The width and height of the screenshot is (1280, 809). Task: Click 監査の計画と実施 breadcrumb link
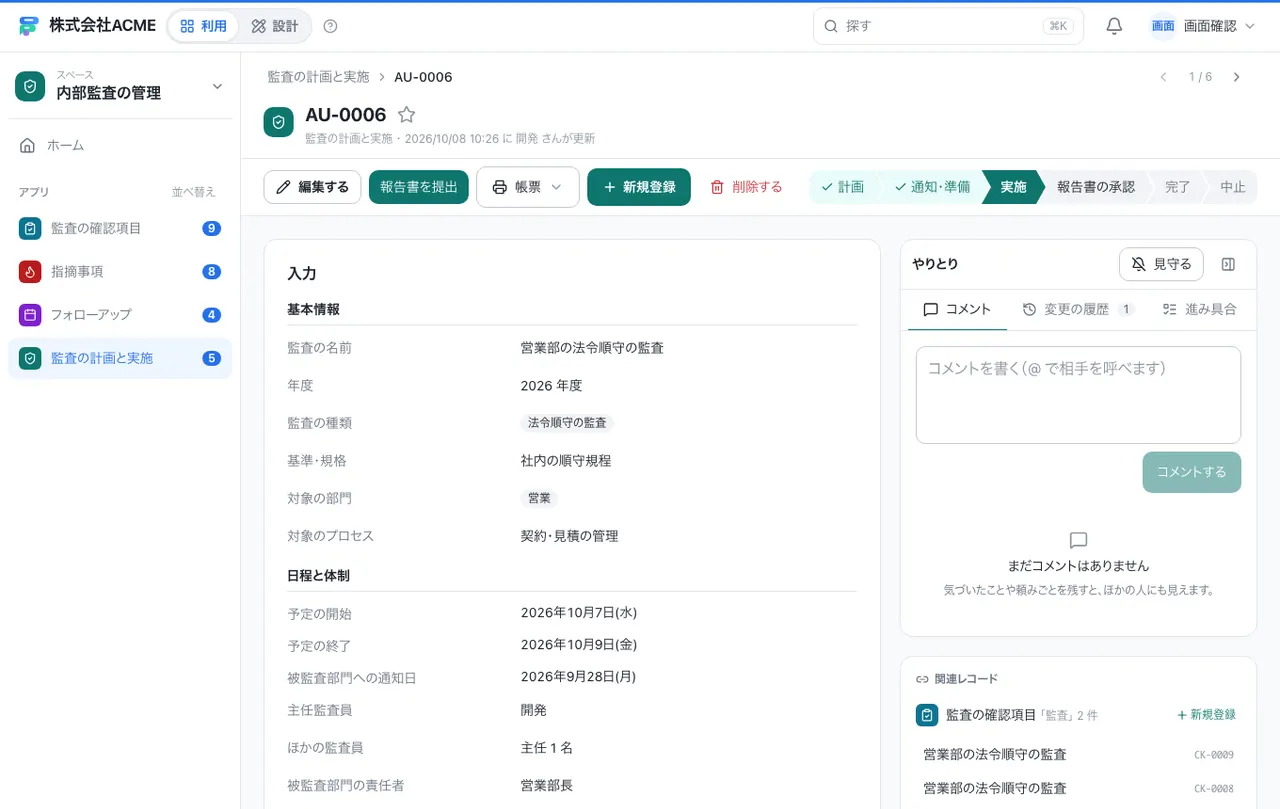pos(318,77)
